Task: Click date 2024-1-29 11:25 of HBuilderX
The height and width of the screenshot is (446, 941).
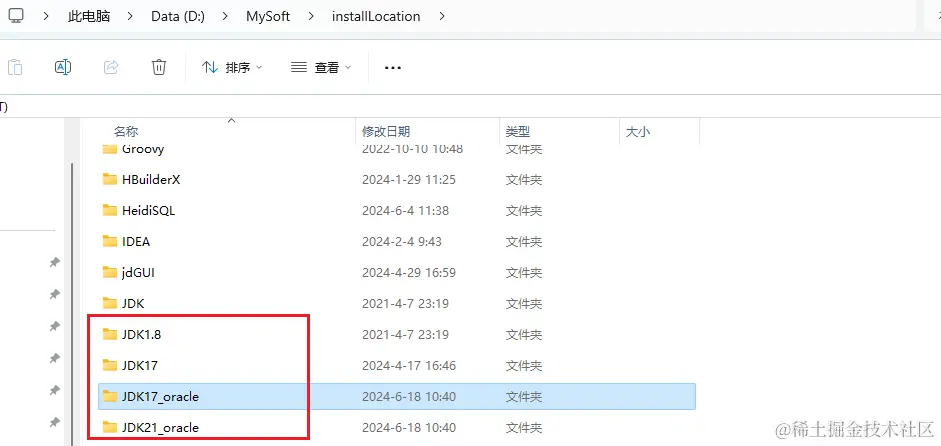Action: (x=409, y=179)
